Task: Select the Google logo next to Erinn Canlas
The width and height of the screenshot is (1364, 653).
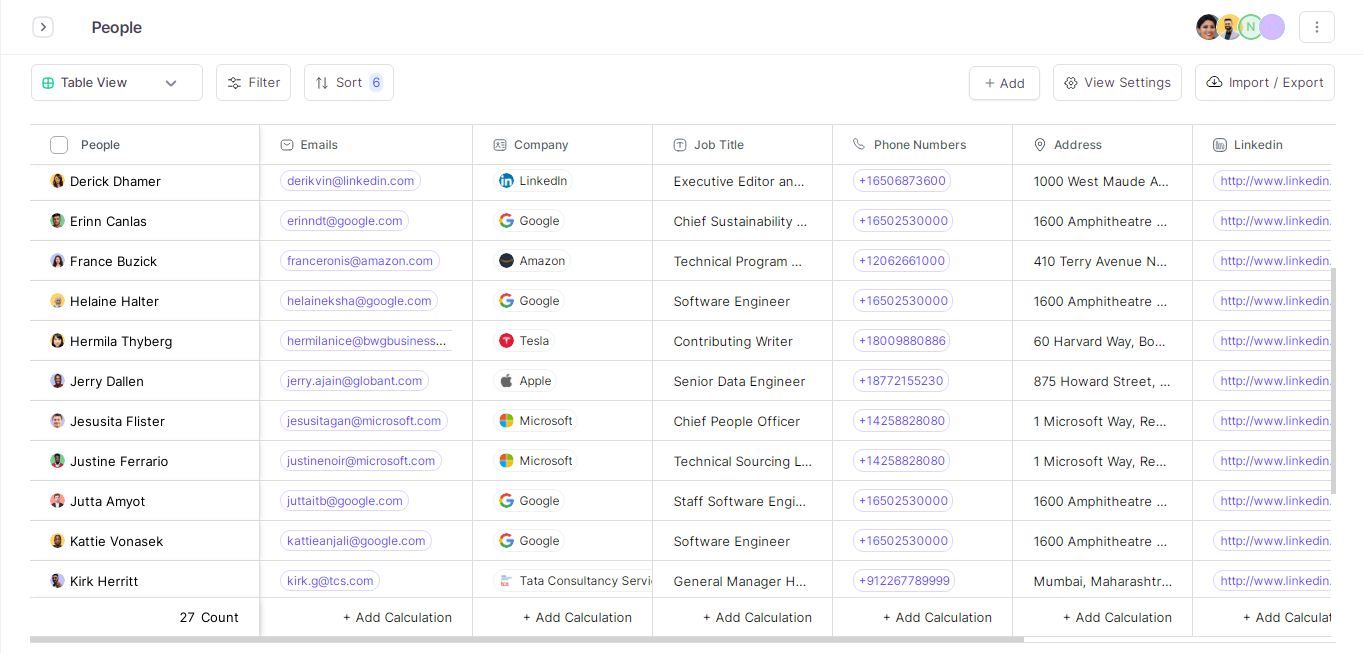Action: tap(506, 221)
